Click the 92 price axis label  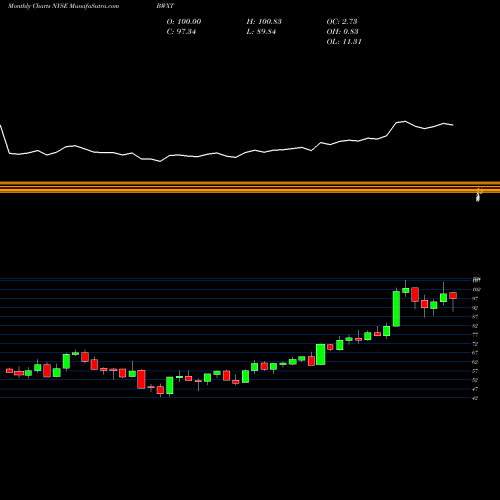click(x=475, y=308)
